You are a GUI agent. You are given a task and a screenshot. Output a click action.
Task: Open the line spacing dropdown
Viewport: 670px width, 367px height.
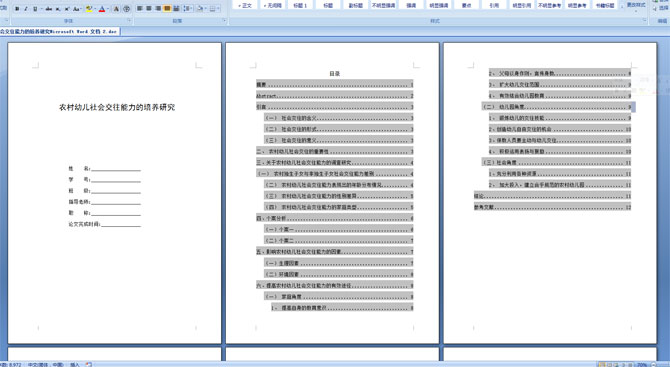pyautogui.click(x=188, y=9)
